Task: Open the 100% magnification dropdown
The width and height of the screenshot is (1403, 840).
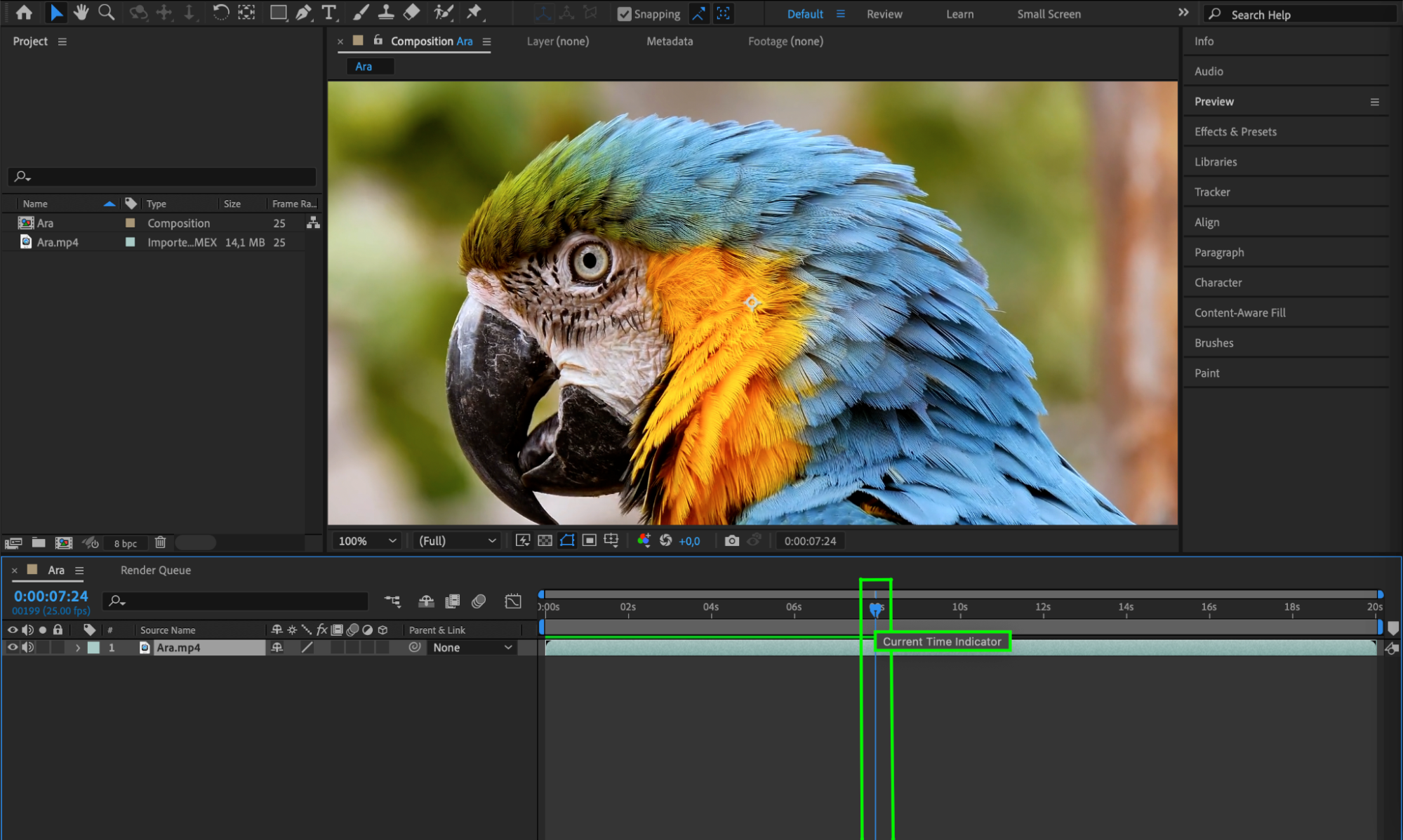Action: point(367,540)
